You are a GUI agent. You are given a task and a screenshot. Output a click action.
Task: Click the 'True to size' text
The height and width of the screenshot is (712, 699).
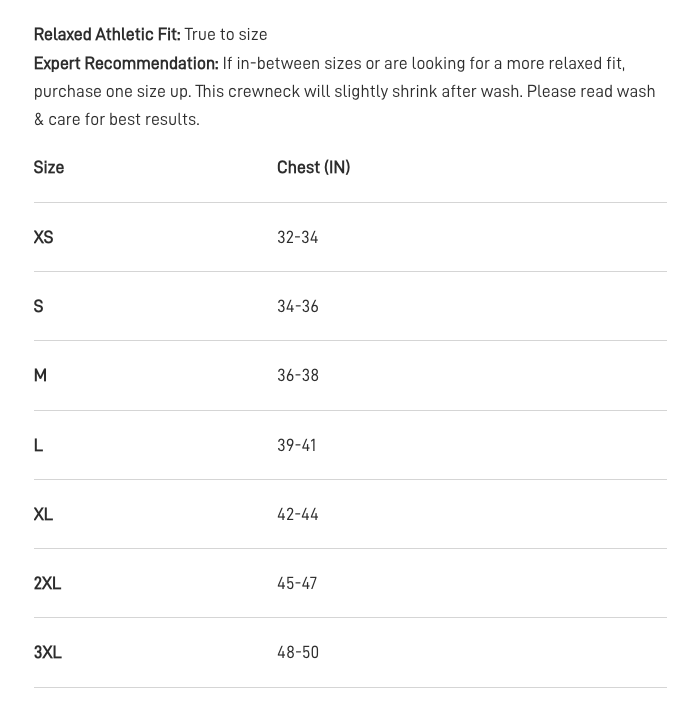pyautogui.click(x=226, y=35)
